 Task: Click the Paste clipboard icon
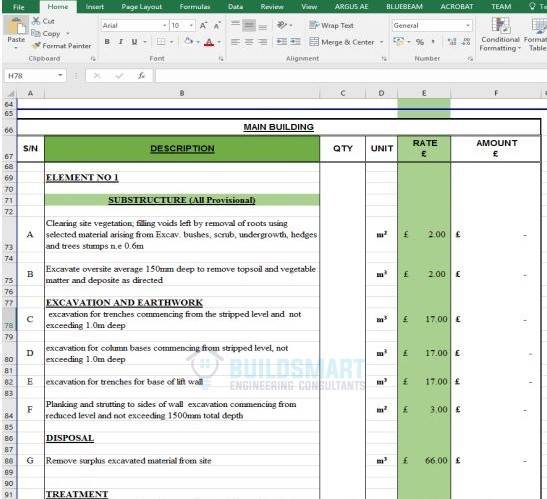[16, 27]
